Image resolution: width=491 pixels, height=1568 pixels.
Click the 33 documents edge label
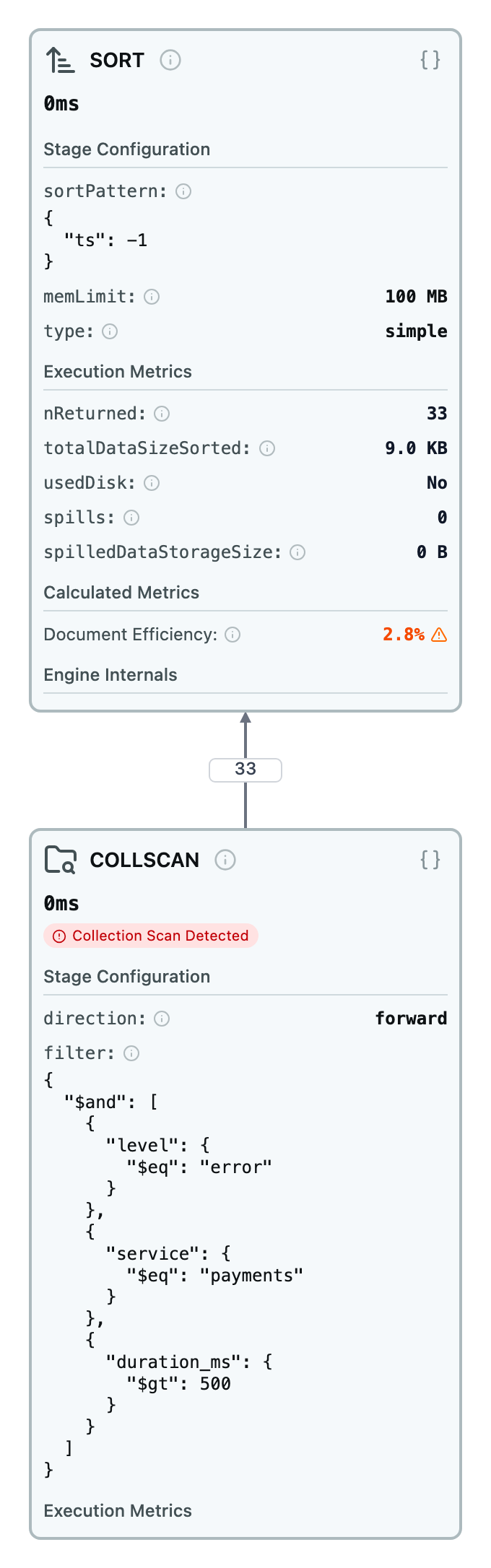click(245, 770)
